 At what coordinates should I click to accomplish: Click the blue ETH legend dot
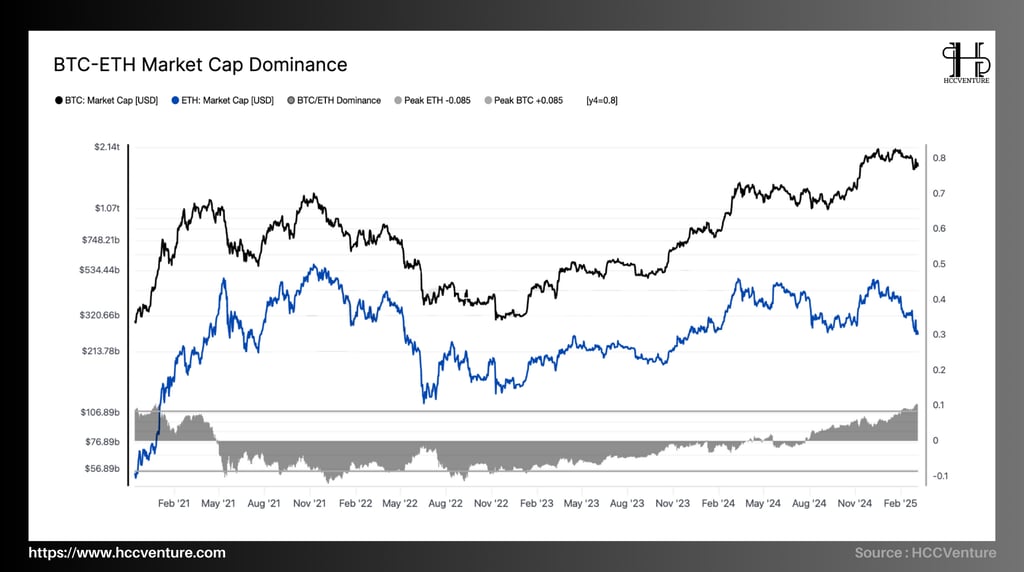pos(175,101)
